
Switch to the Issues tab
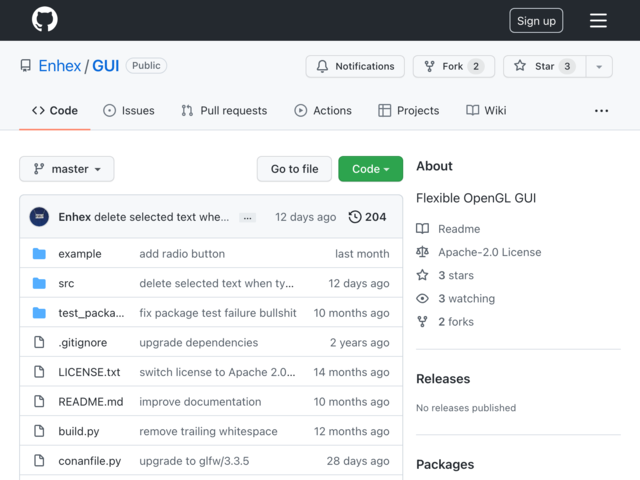tap(129, 111)
